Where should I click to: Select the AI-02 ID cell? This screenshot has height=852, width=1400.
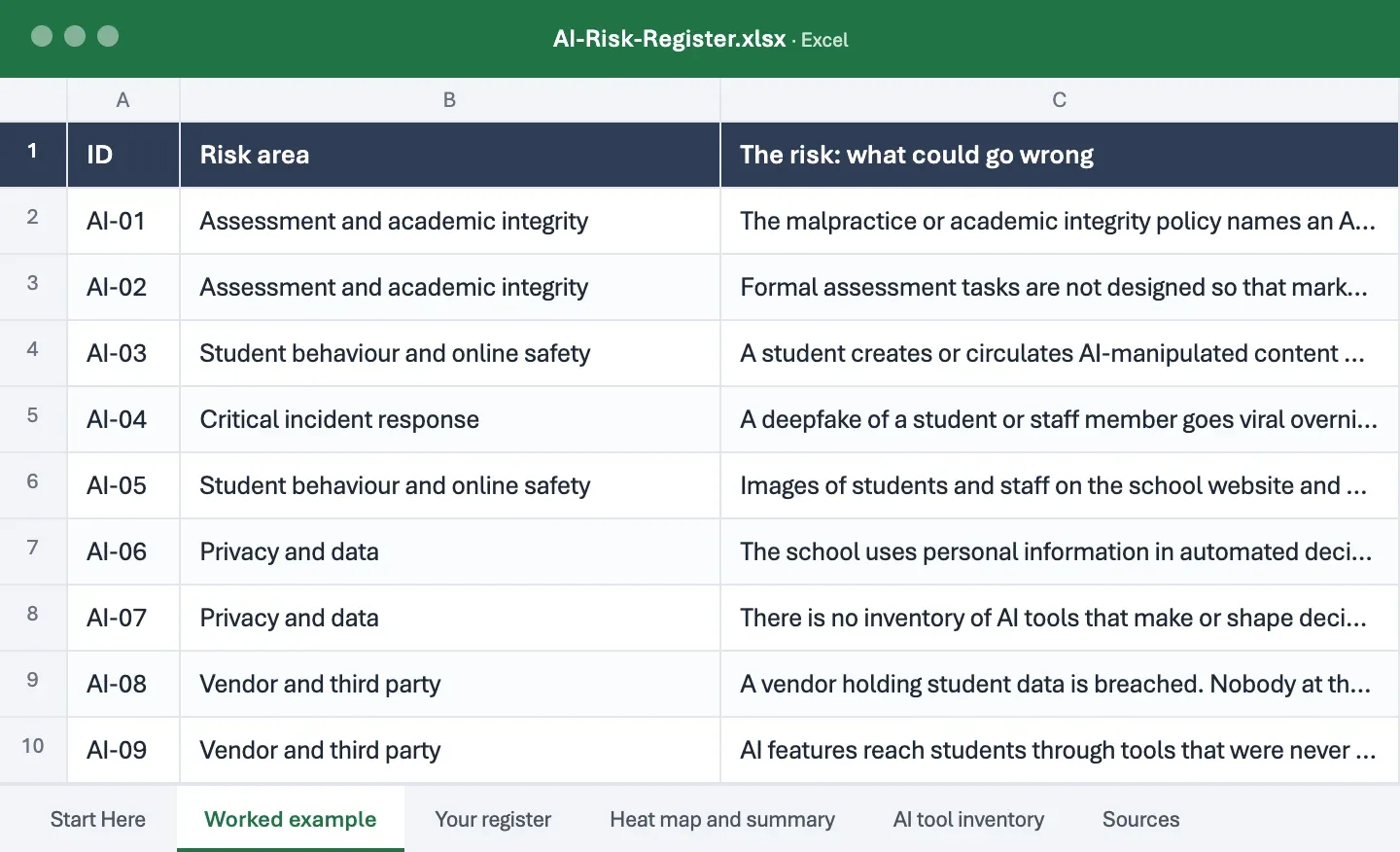coord(123,287)
